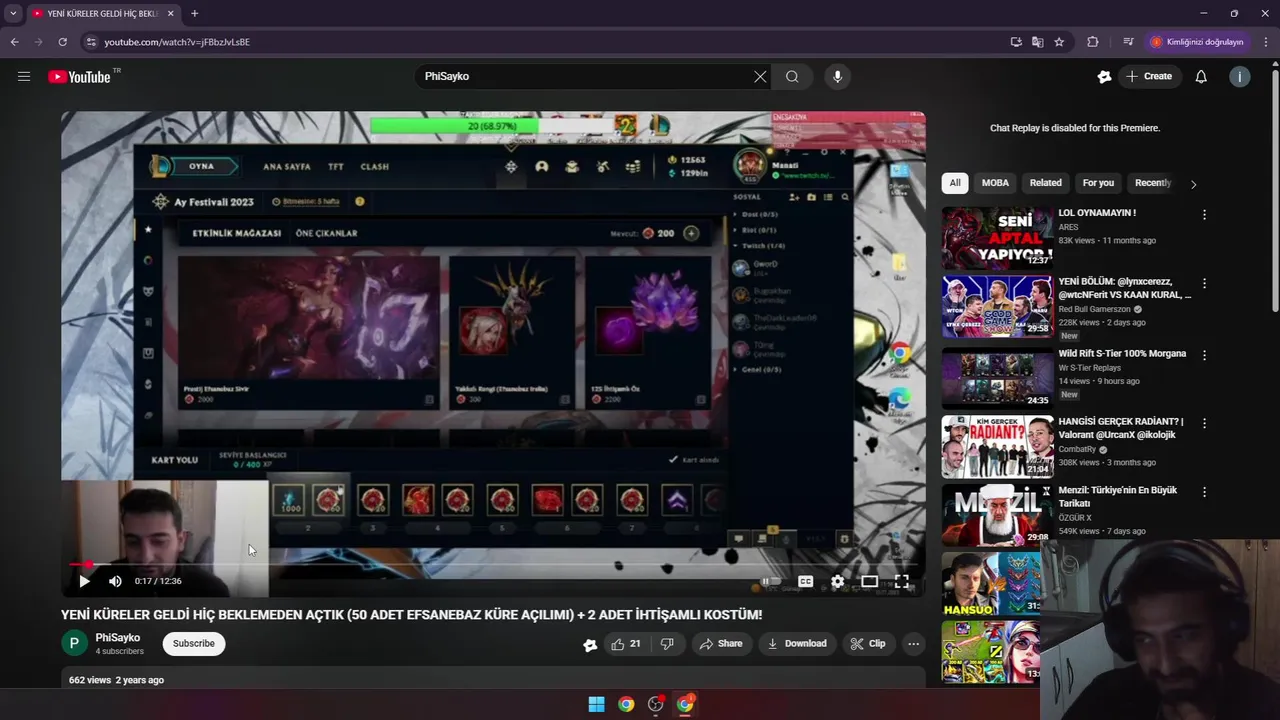Open the PhiSayko channel name link
Image resolution: width=1280 pixels, height=720 pixels.
coord(118,637)
